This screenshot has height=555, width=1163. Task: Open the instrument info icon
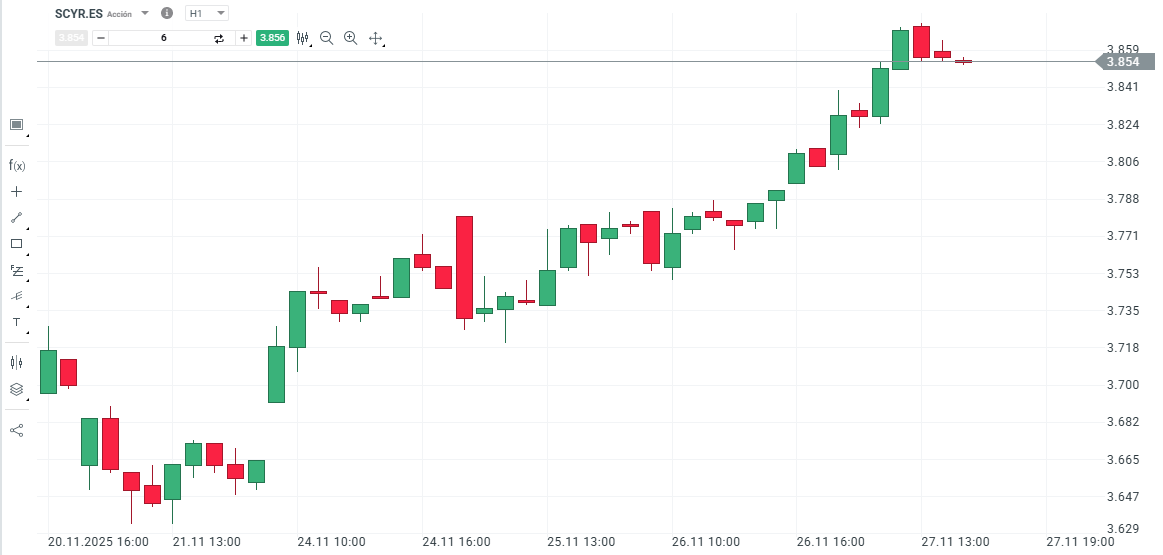coord(166,14)
